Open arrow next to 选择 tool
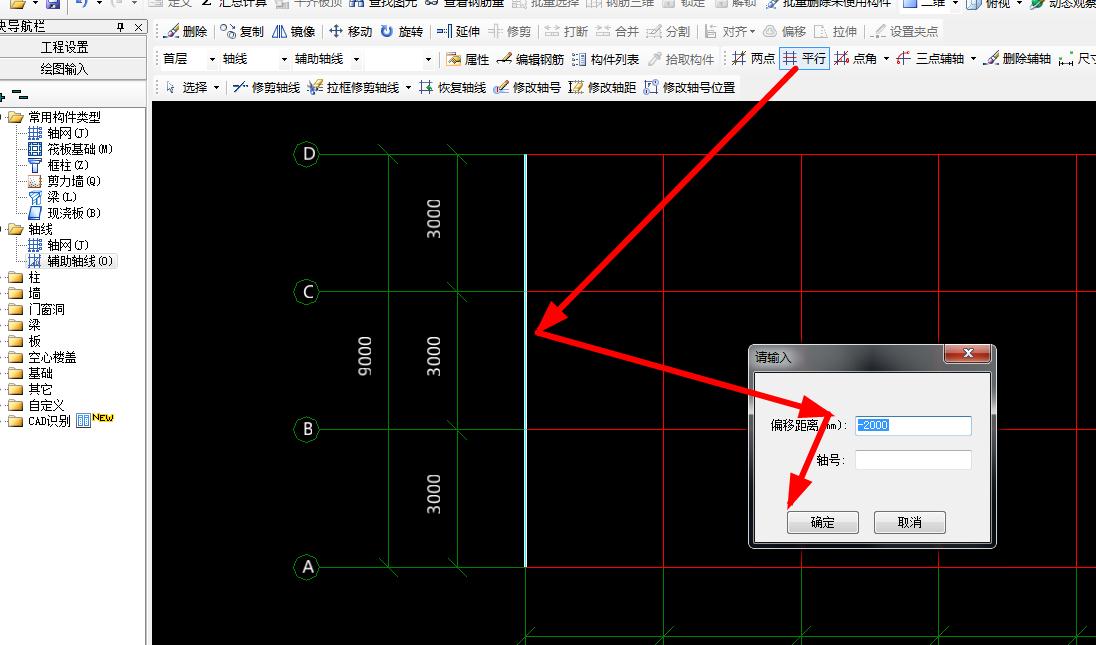The height and width of the screenshot is (645, 1096). tap(217, 87)
